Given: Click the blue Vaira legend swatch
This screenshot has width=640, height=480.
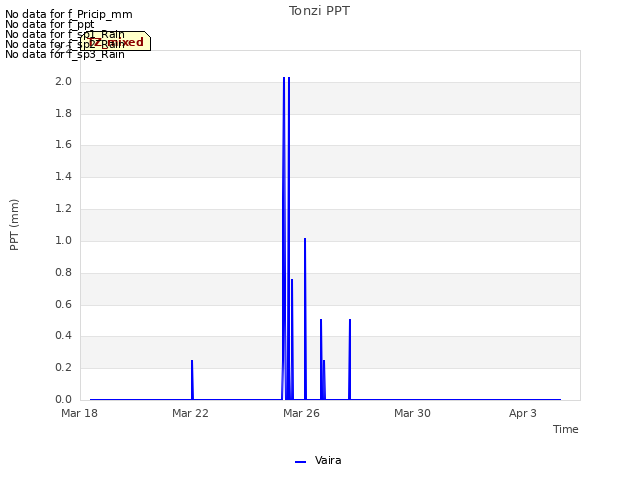Looking at the screenshot, I should pyautogui.click(x=300, y=462).
